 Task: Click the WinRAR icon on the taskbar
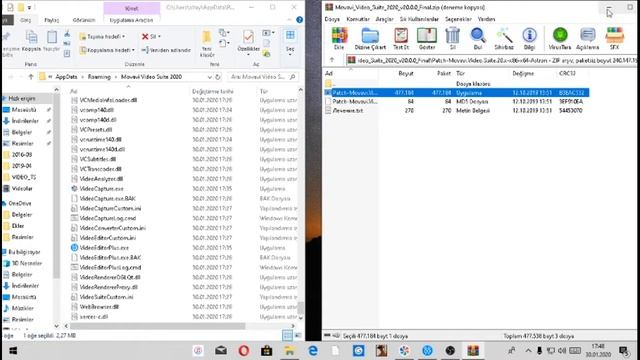point(473,351)
